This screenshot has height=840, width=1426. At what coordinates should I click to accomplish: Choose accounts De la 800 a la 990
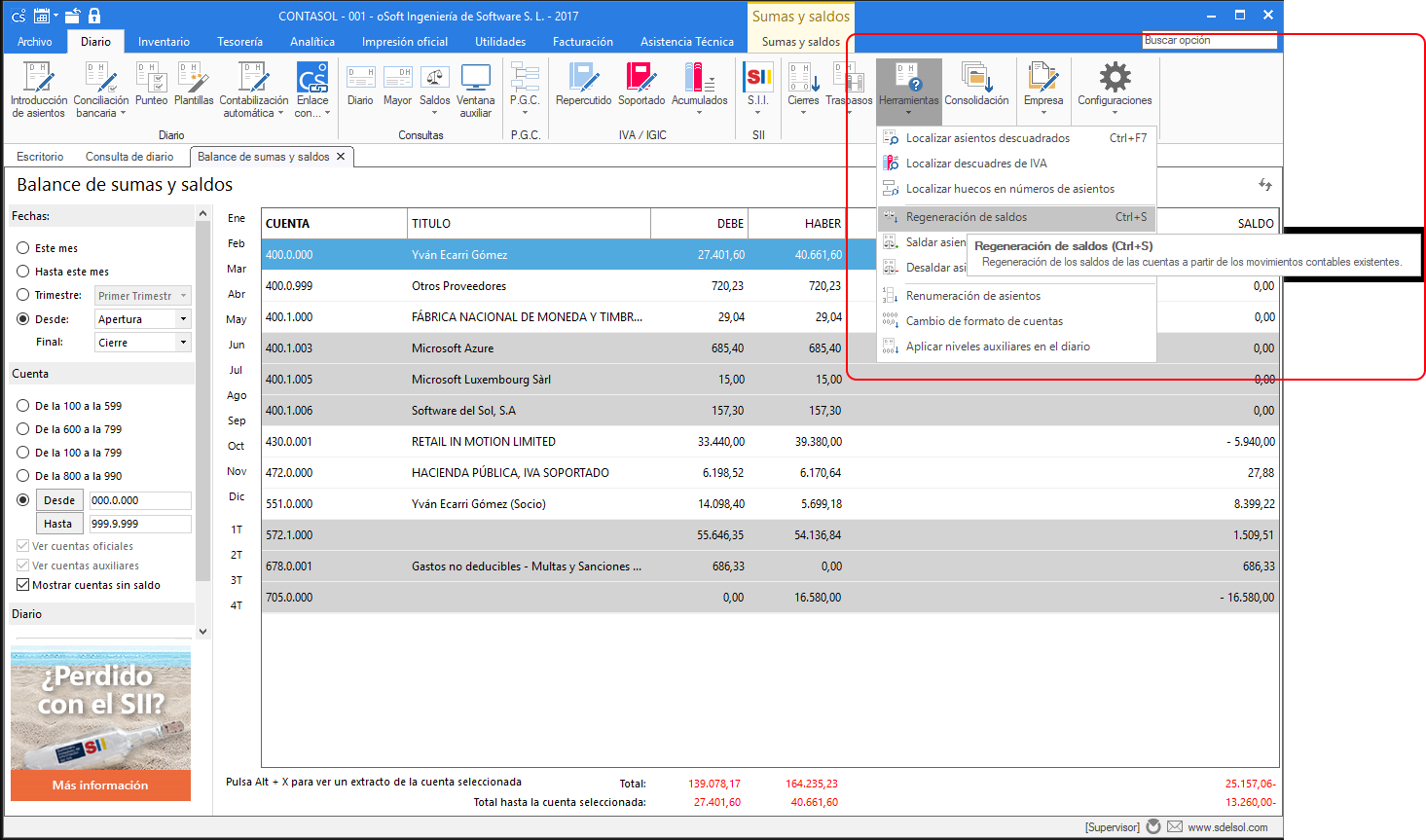[23, 476]
